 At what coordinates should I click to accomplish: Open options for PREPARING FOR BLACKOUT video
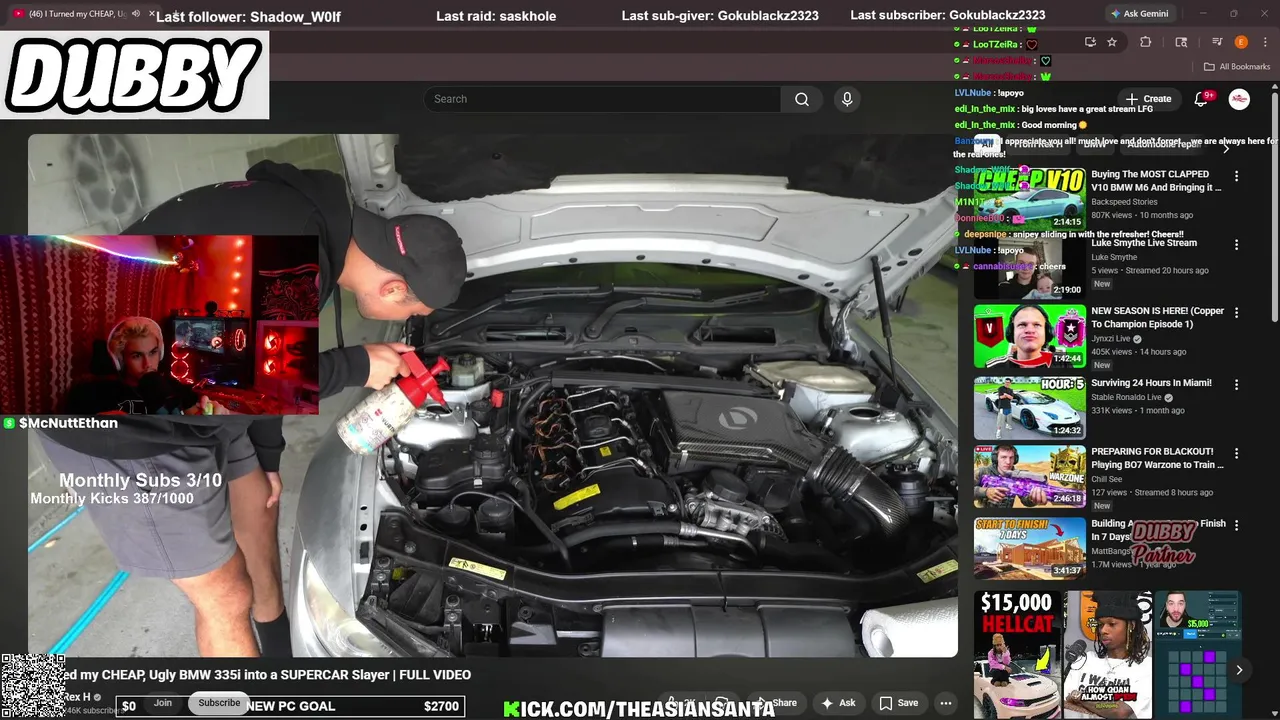[1236, 453]
